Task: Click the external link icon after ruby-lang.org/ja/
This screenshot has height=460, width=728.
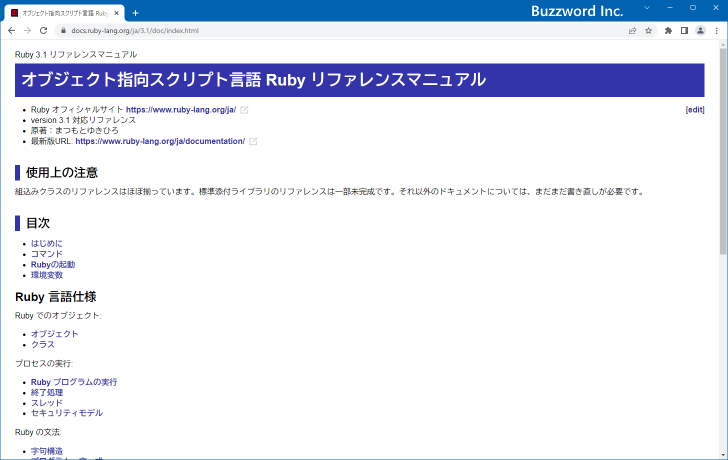Action: pos(244,110)
